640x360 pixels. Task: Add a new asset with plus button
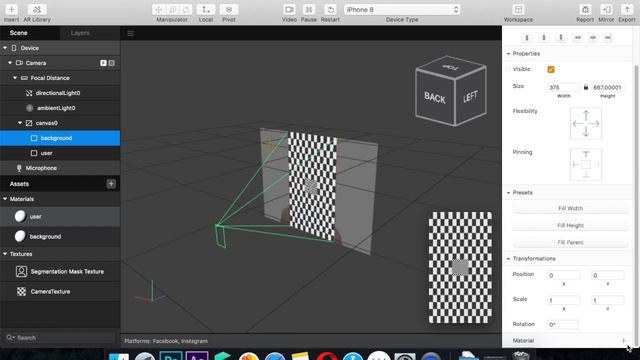point(111,184)
